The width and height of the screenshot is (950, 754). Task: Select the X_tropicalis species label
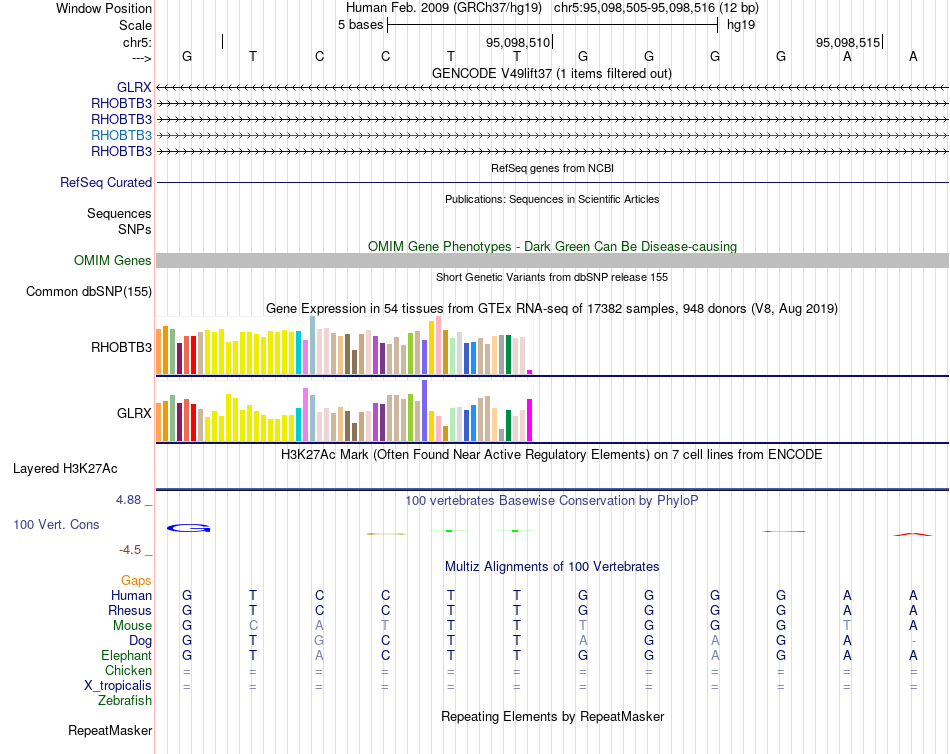click(118, 686)
